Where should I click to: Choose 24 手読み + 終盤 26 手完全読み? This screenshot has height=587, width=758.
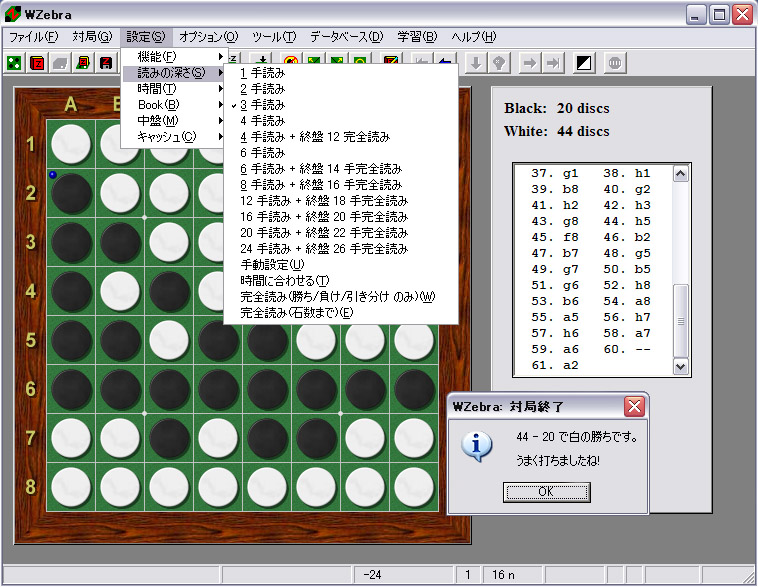point(341,249)
